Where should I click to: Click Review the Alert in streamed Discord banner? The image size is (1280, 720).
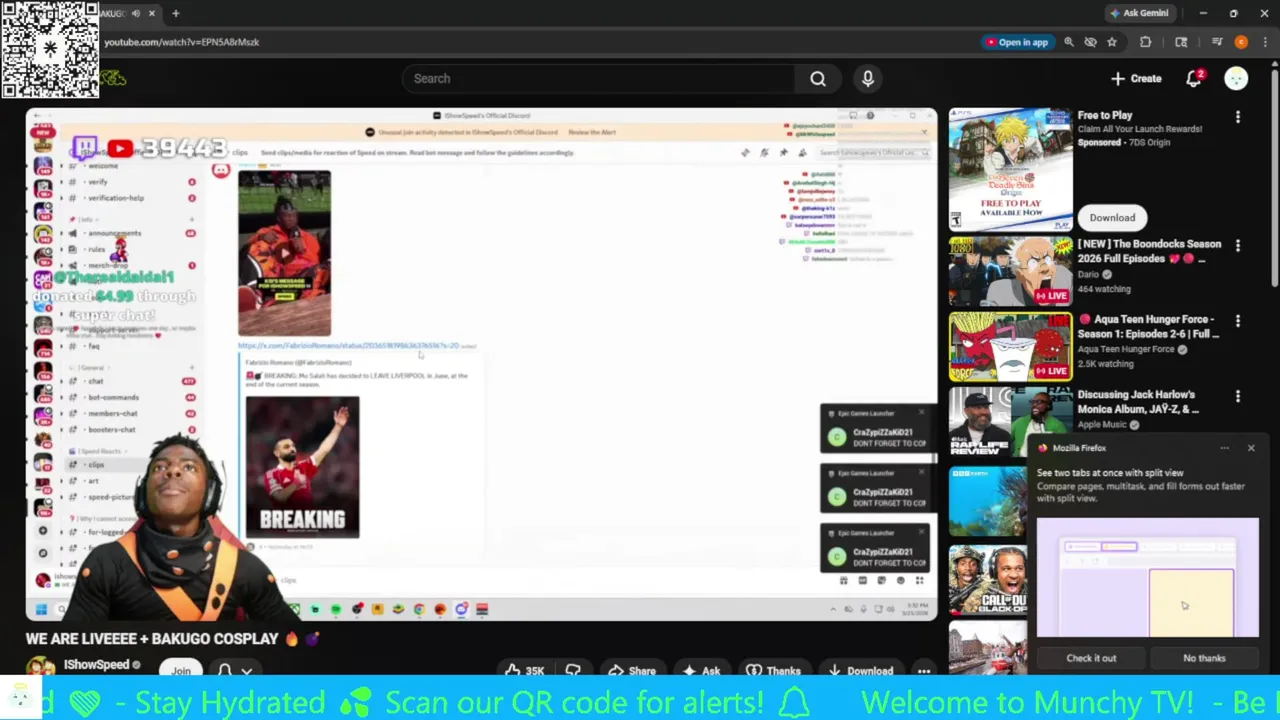coord(592,132)
